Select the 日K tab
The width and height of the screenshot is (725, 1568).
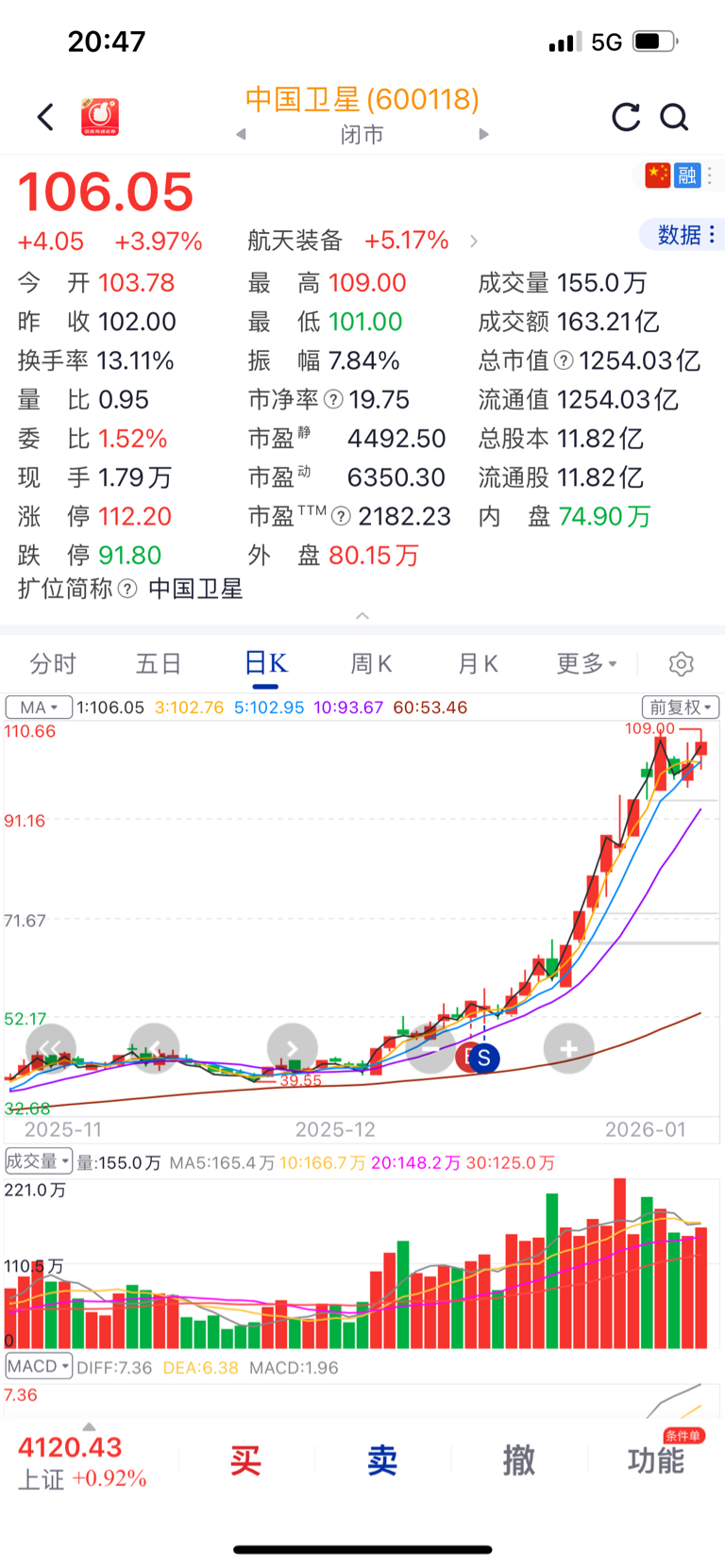click(x=265, y=664)
